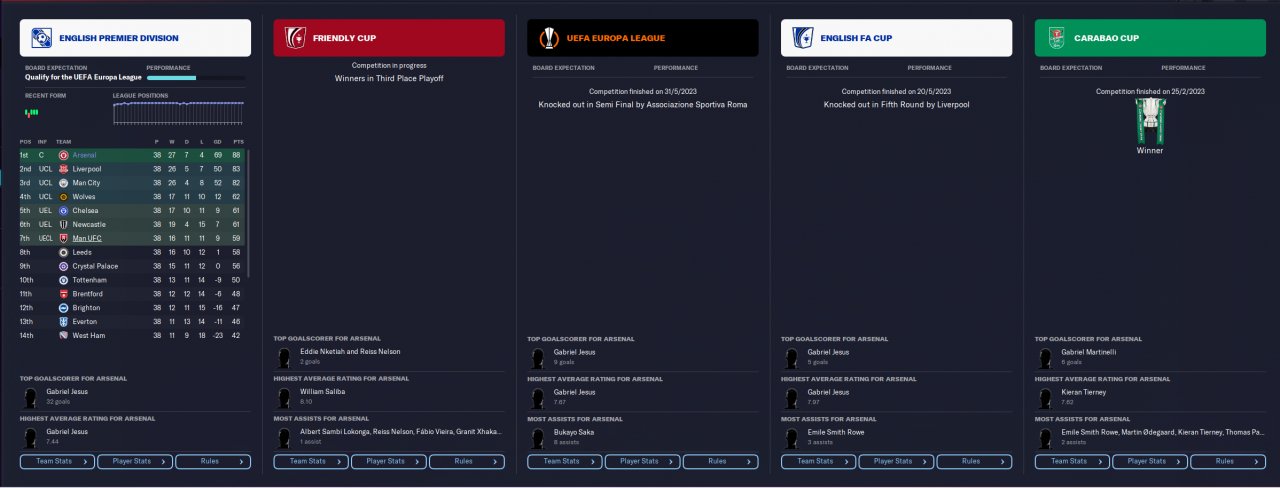Click the Liverpool club badge
This screenshot has width=1280, height=488.
[x=64, y=169]
